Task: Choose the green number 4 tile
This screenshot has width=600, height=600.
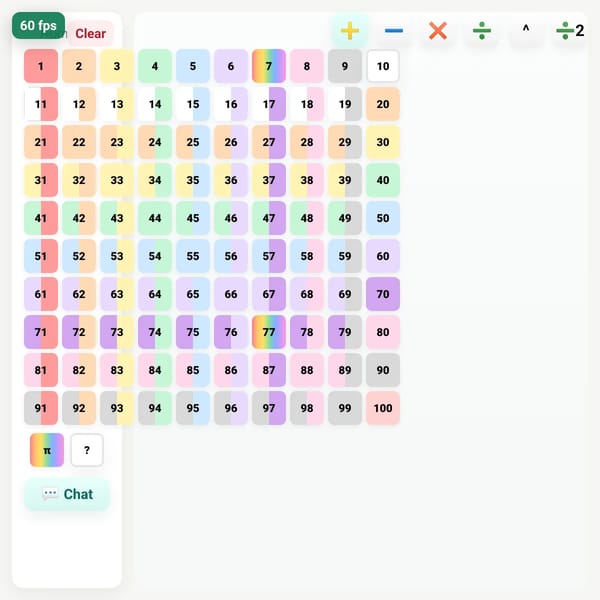Action: tap(155, 66)
